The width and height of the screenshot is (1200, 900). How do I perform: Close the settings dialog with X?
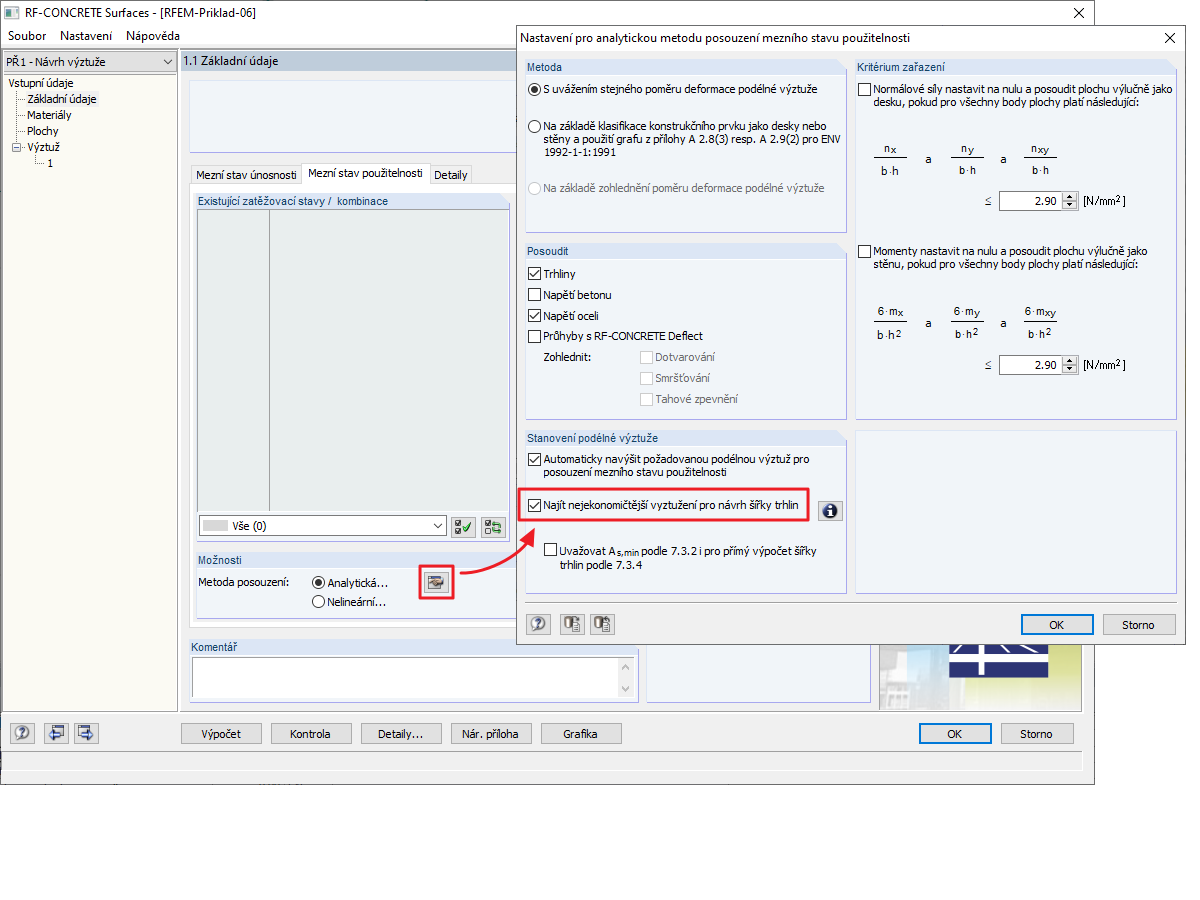pyautogui.click(x=1170, y=38)
